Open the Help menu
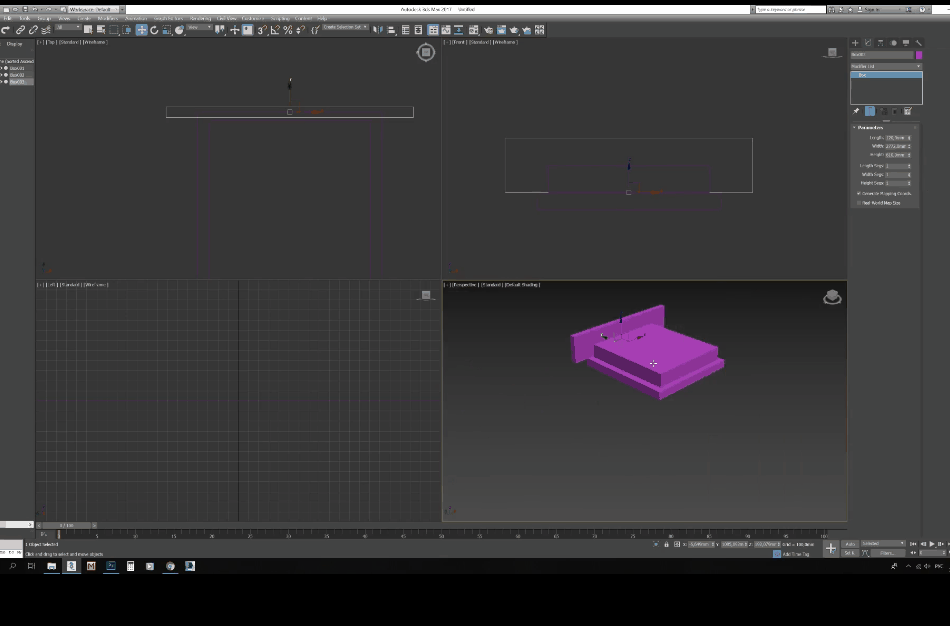Image resolution: width=950 pixels, height=626 pixels. pyautogui.click(x=322, y=18)
